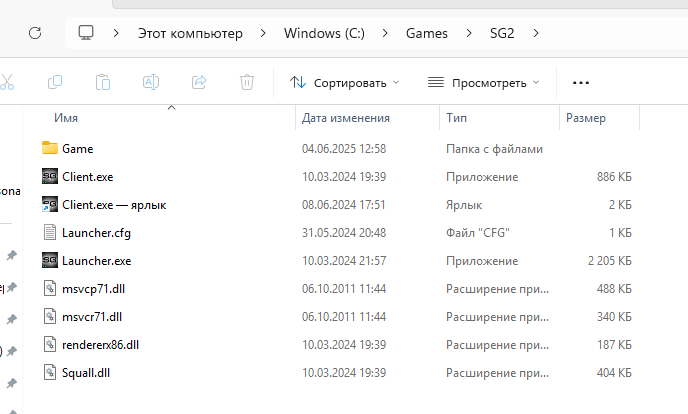
Task: Click the copy icon in toolbar
Action: pos(55,82)
